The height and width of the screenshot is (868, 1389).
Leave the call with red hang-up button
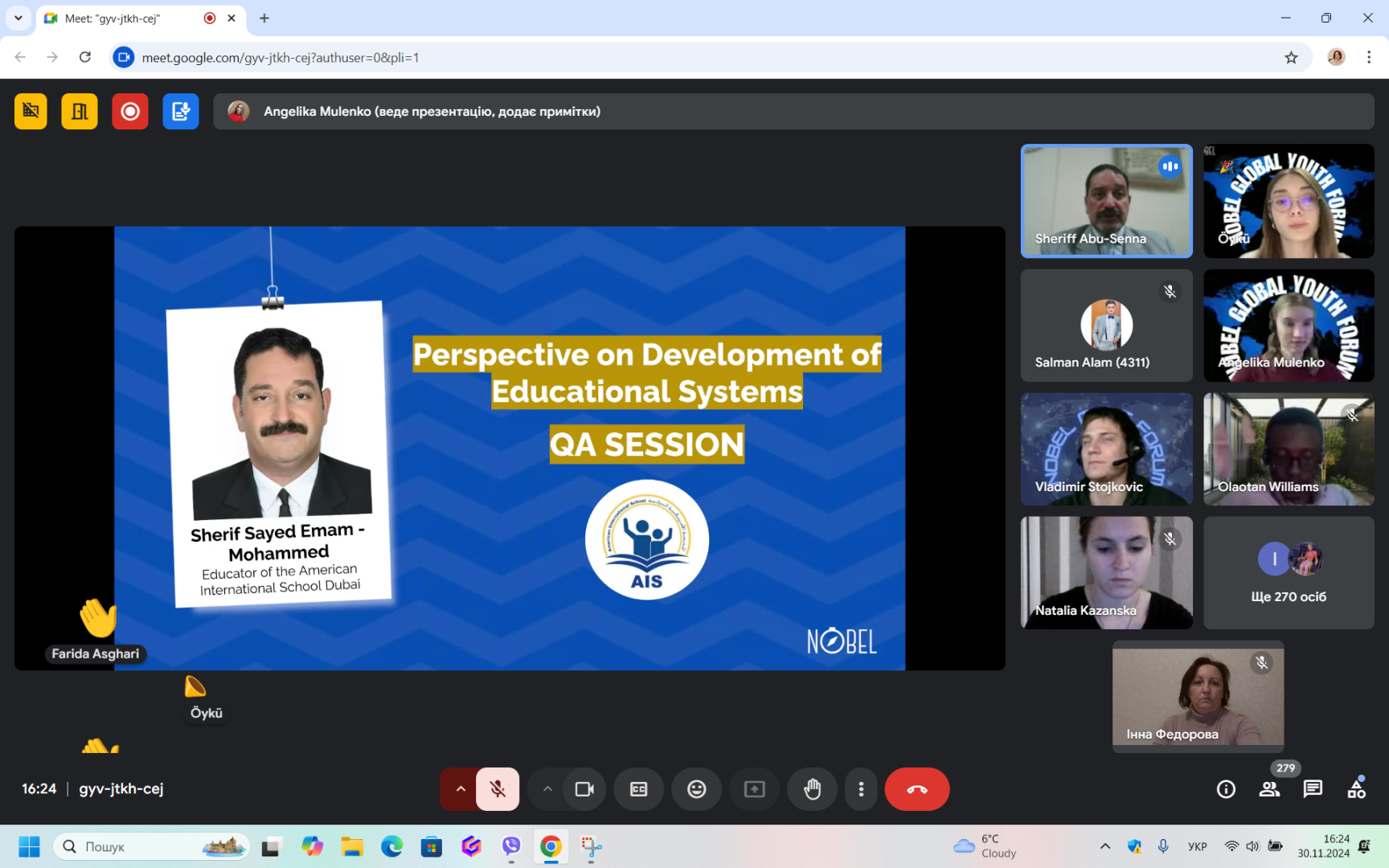pyautogui.click(x=916, y=789)
